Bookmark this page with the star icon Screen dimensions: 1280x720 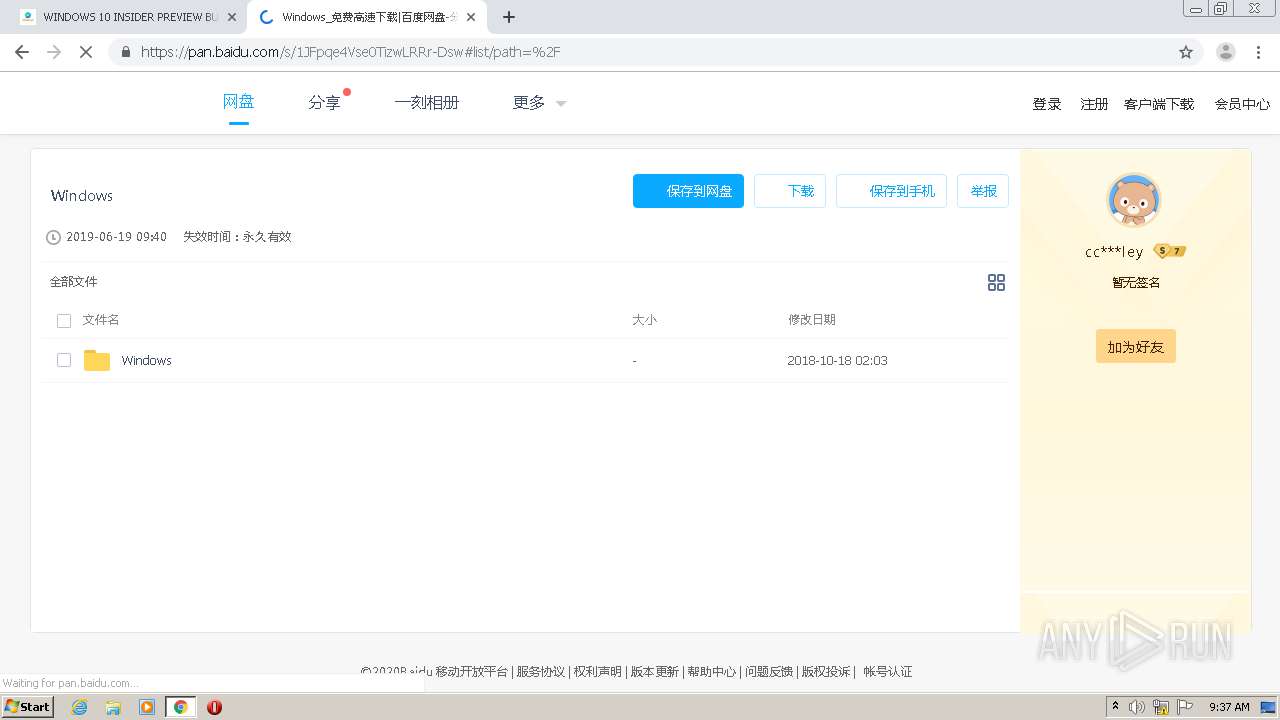[x=1186, y=52]
